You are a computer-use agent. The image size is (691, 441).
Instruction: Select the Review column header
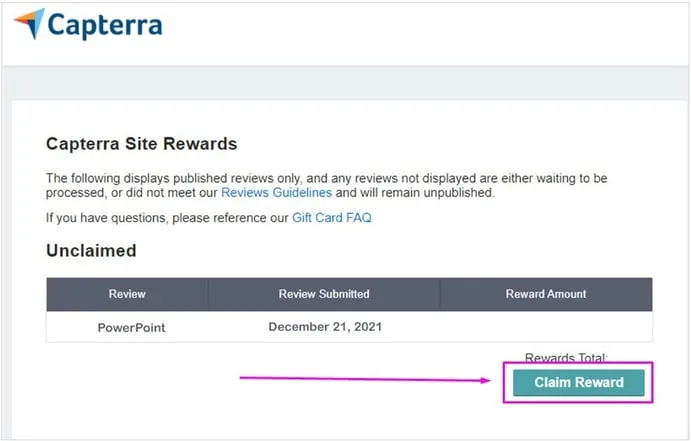point(127,294)
